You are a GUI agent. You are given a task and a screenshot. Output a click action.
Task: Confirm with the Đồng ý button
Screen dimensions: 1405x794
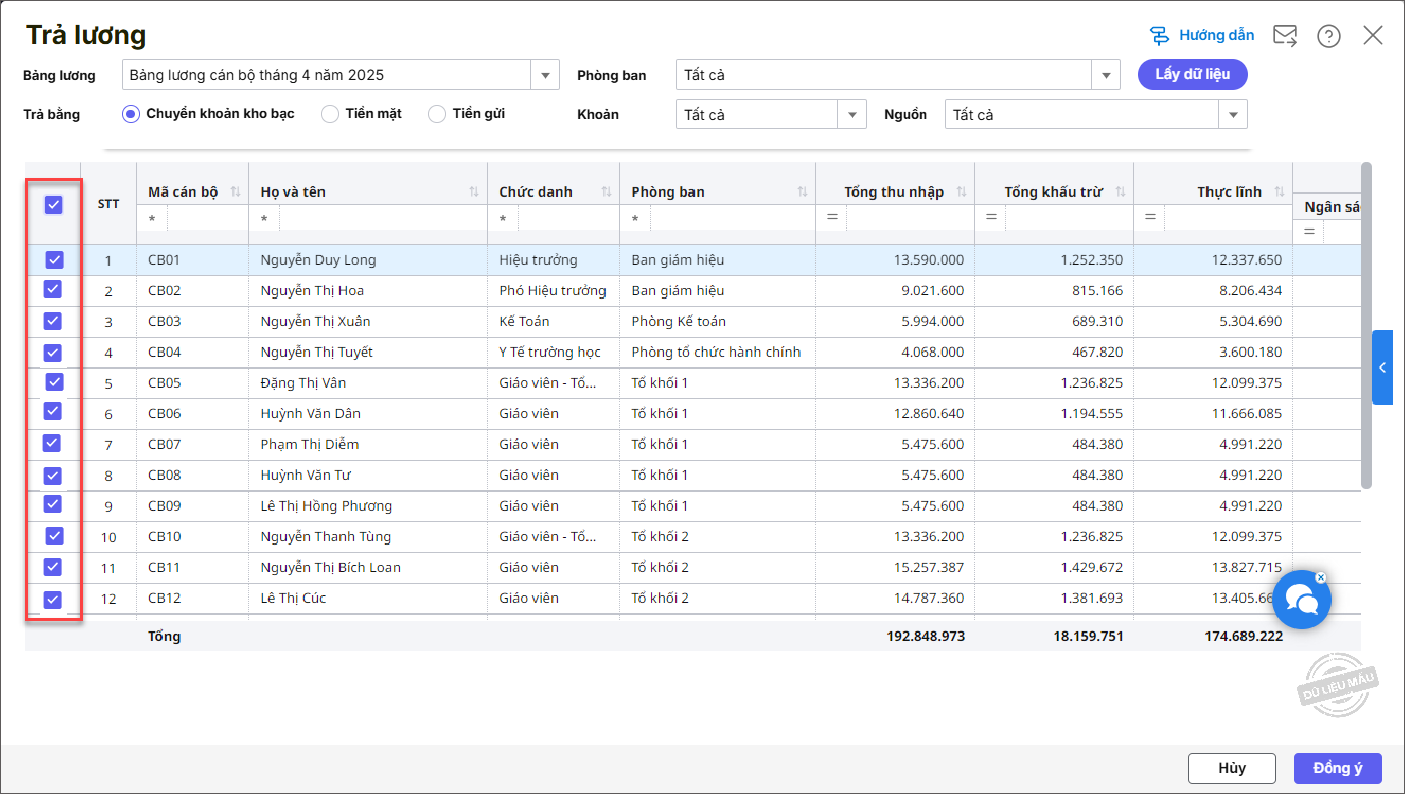pos(1337,768)
